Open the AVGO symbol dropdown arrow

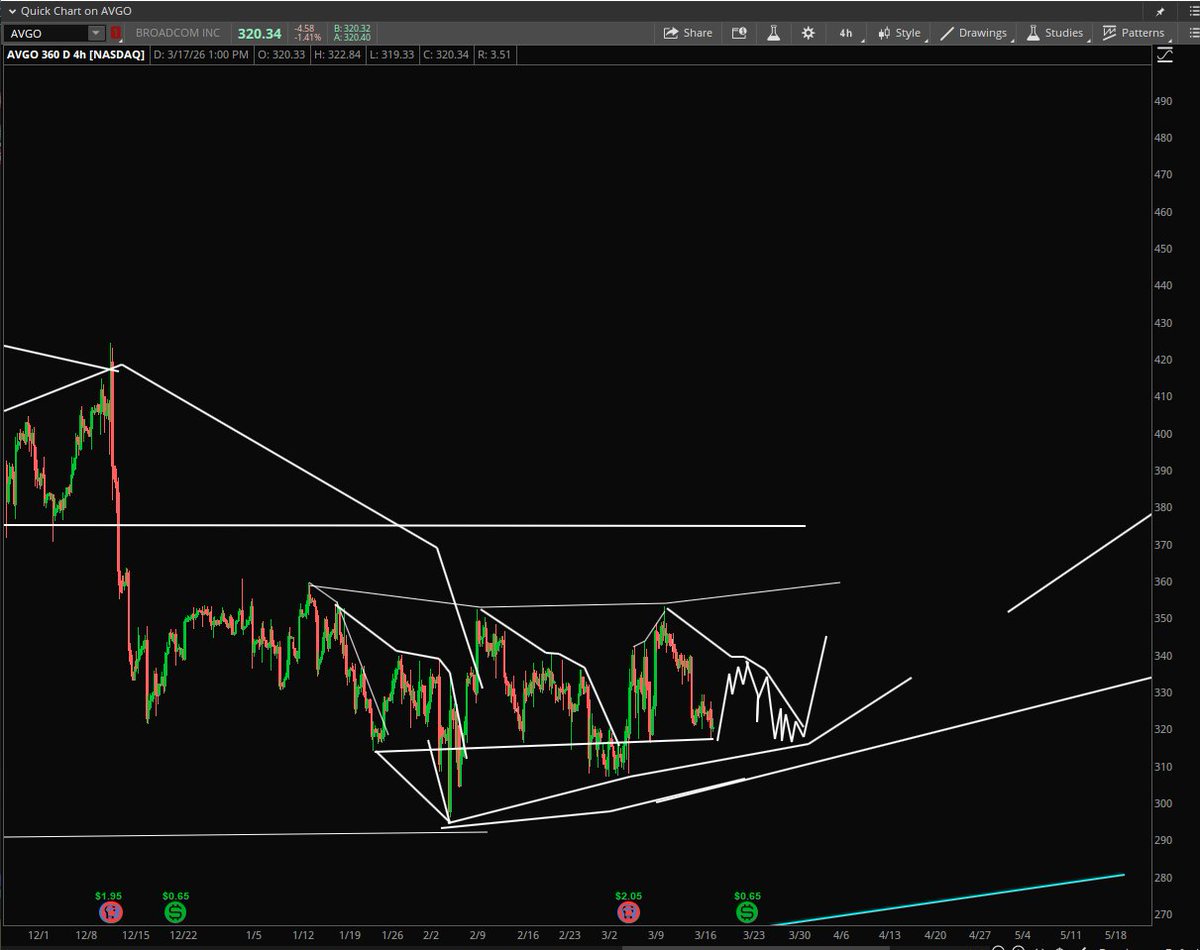pyautogui.click(x=96, y=32)
